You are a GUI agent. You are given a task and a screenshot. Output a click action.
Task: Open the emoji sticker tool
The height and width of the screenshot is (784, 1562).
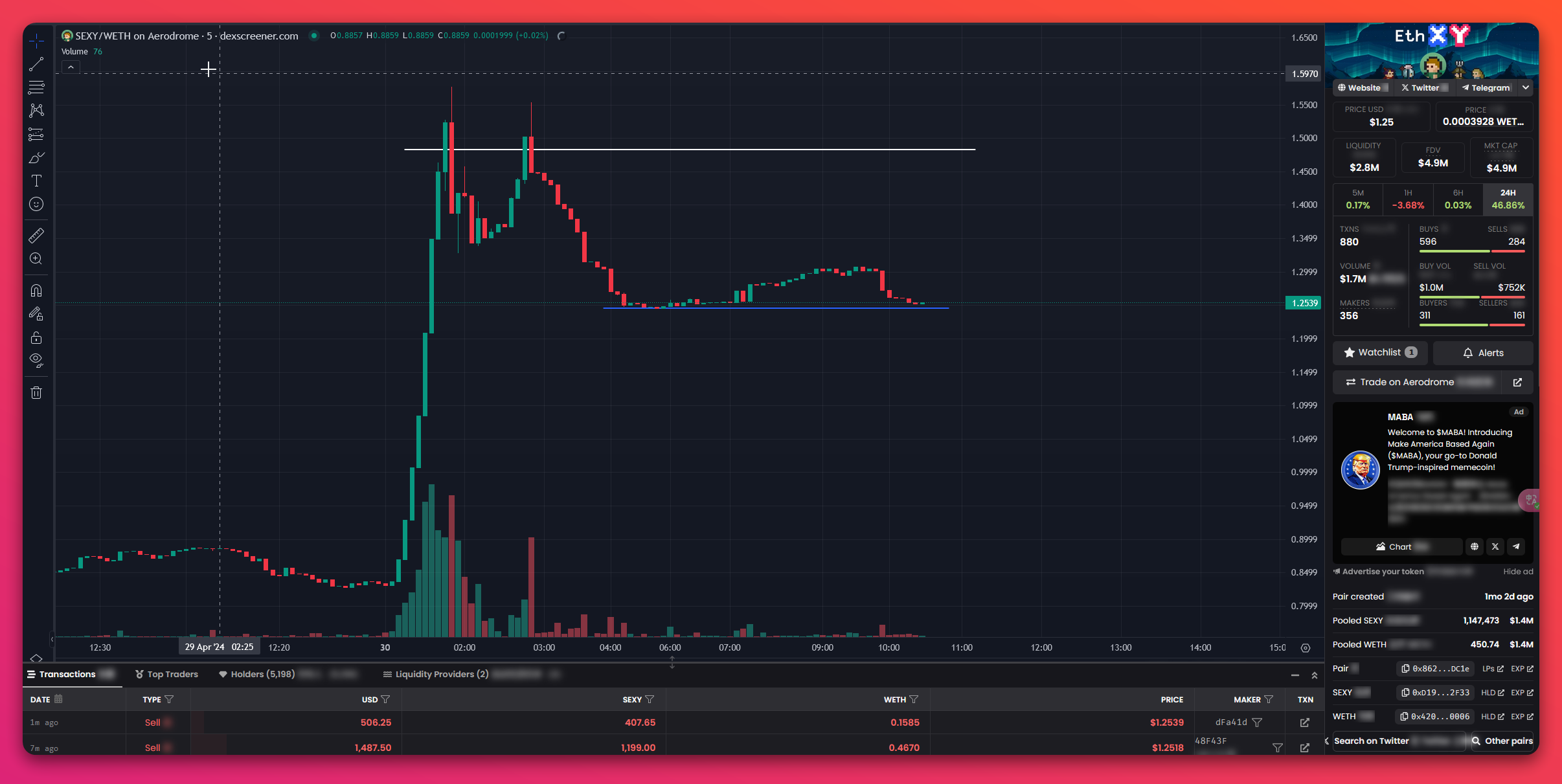[36, 205]
